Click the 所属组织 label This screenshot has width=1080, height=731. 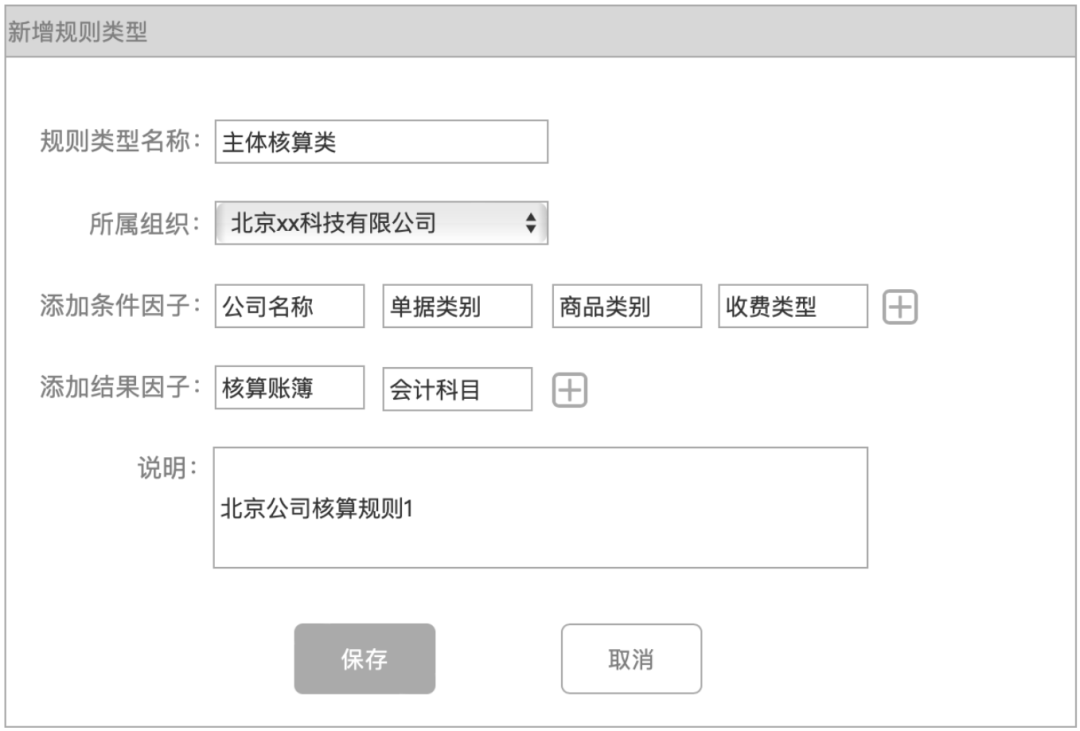pos(146,223)
